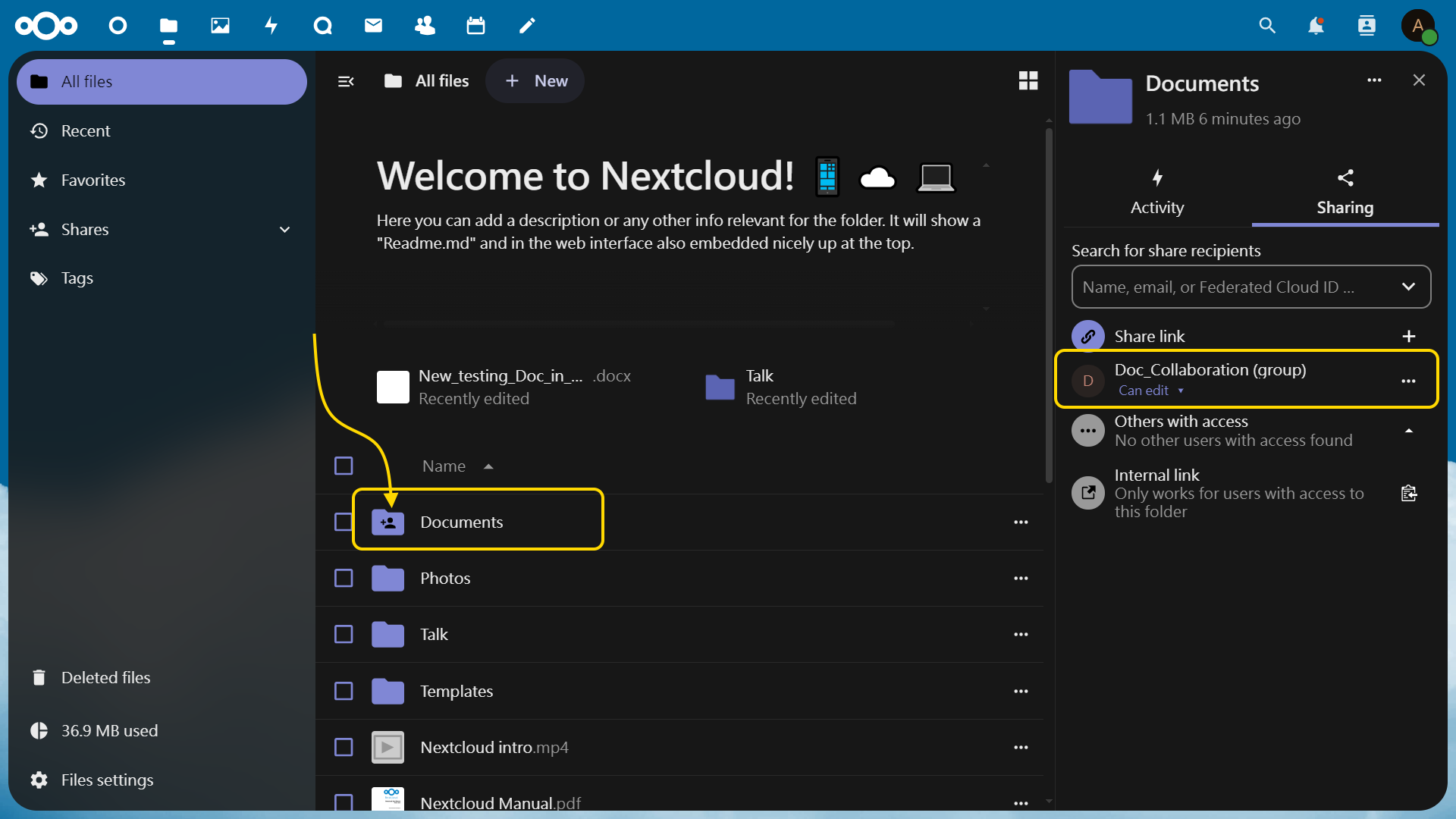The height and width of the screenshot is (819, 1456).
Task: Select All files in left navigation
Action: (x=162, y=81)
